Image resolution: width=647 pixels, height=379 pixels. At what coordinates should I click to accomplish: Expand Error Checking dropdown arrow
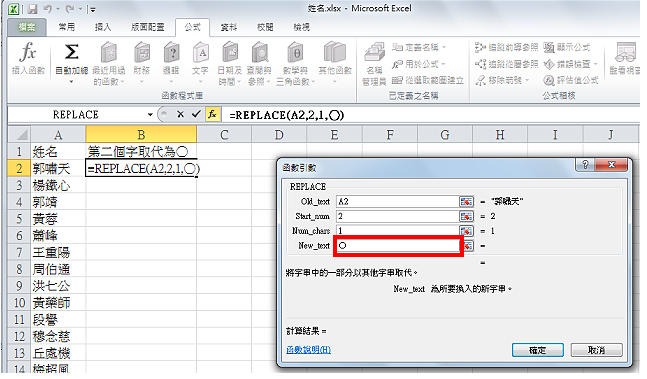[595, 64]
